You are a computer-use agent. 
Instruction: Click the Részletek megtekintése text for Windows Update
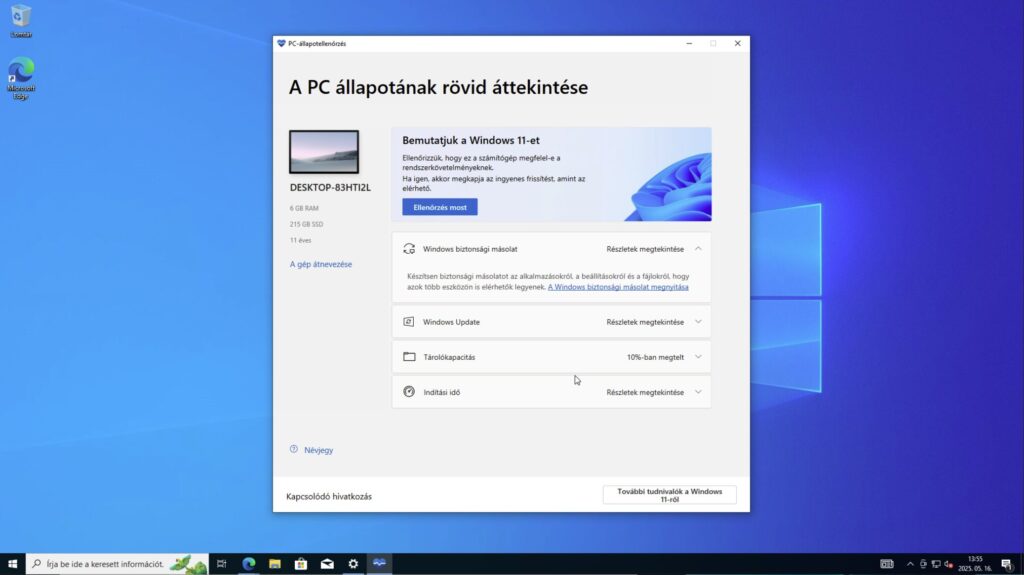point(645,322)
